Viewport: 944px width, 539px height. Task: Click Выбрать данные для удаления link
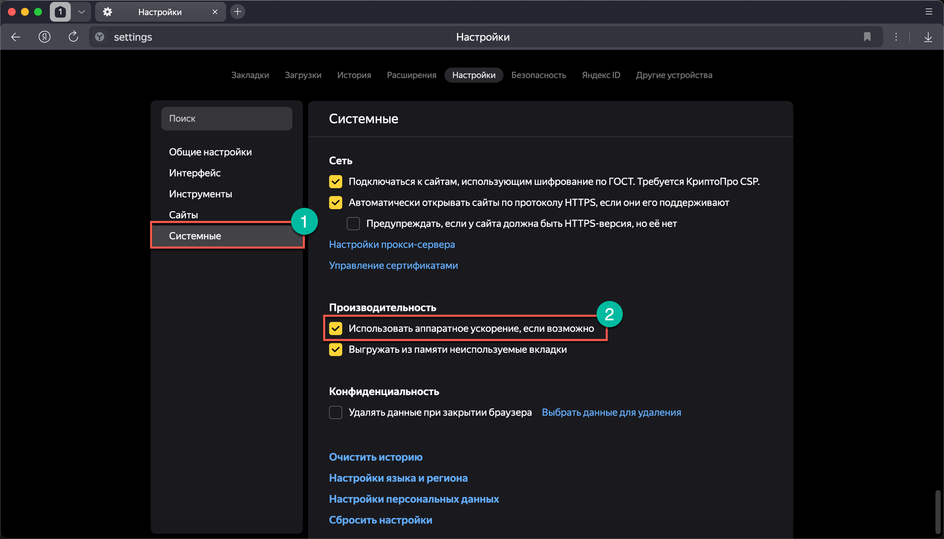pyautogui.click(x=612, y=413)
